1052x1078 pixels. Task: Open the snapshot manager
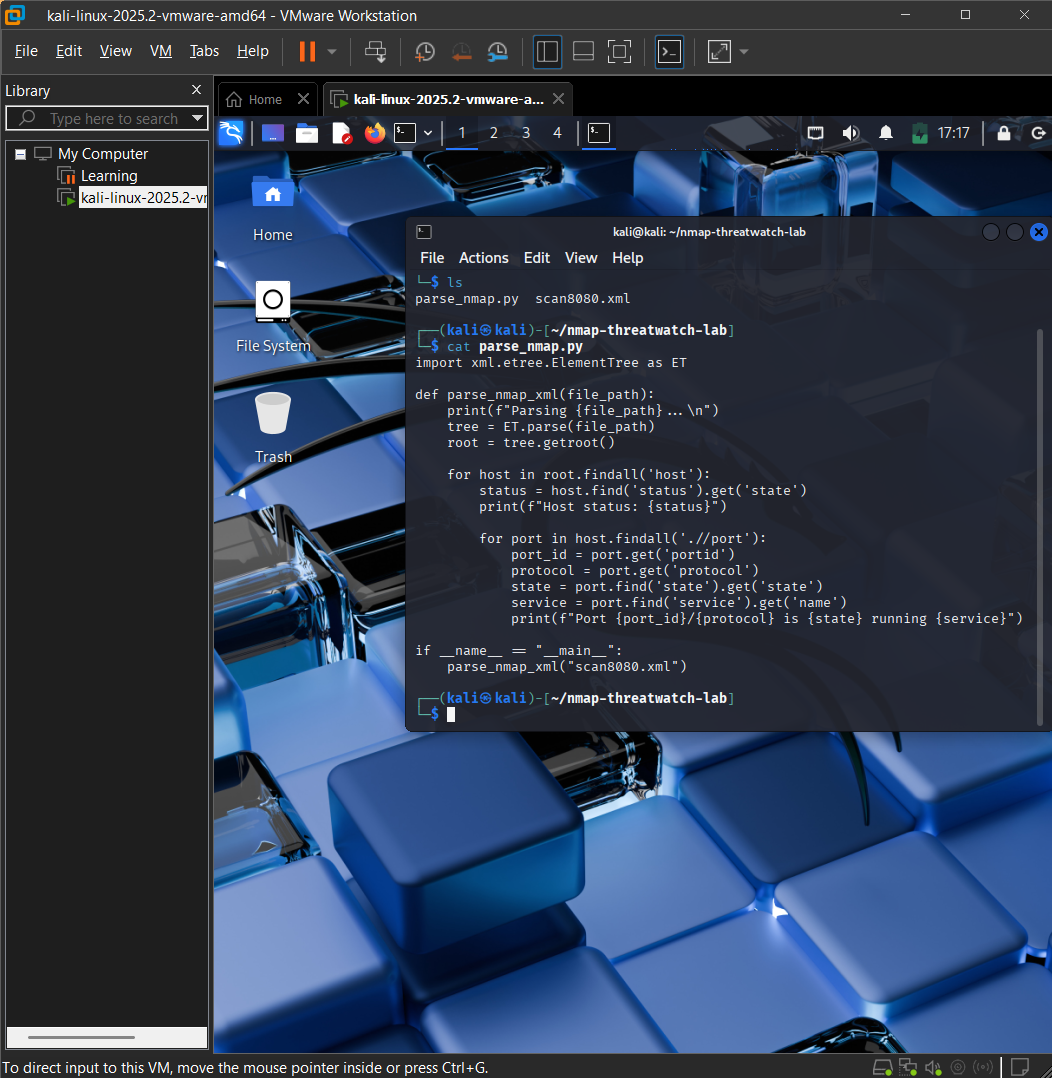click(497, 52)
